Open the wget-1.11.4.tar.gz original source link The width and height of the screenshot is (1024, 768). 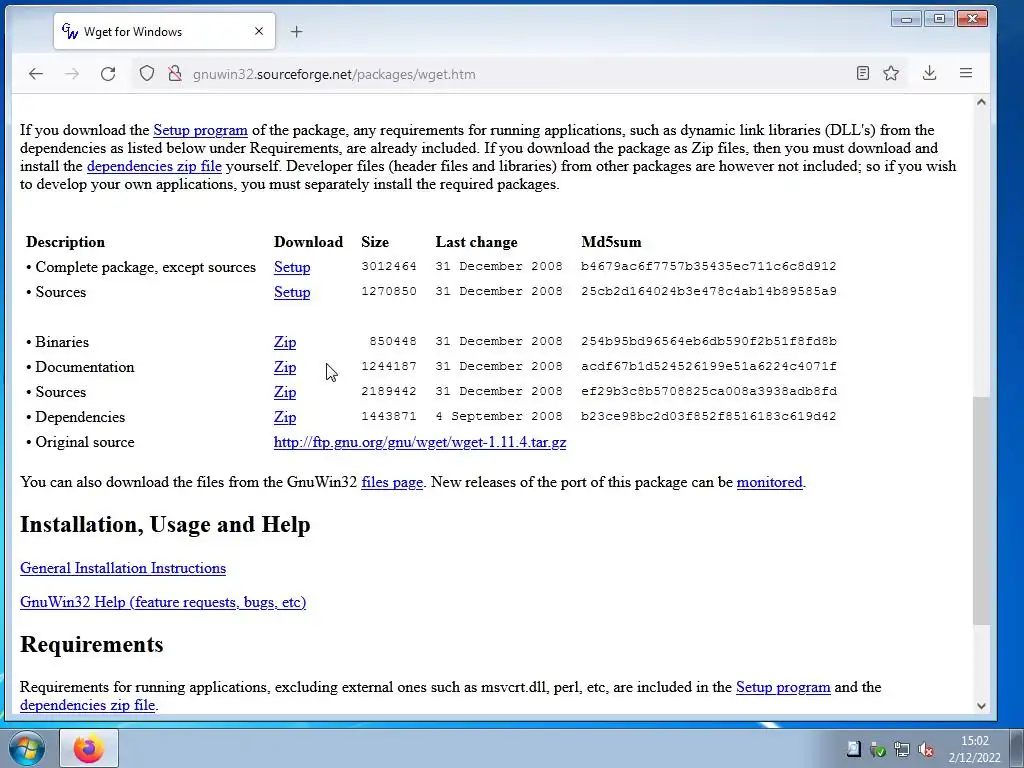[420, 442]
